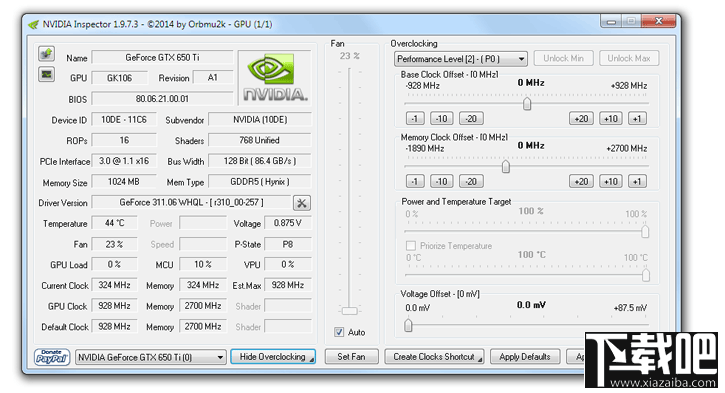Click Base Clock Offset +20 button
725x393 pixels.
[581, 118]
